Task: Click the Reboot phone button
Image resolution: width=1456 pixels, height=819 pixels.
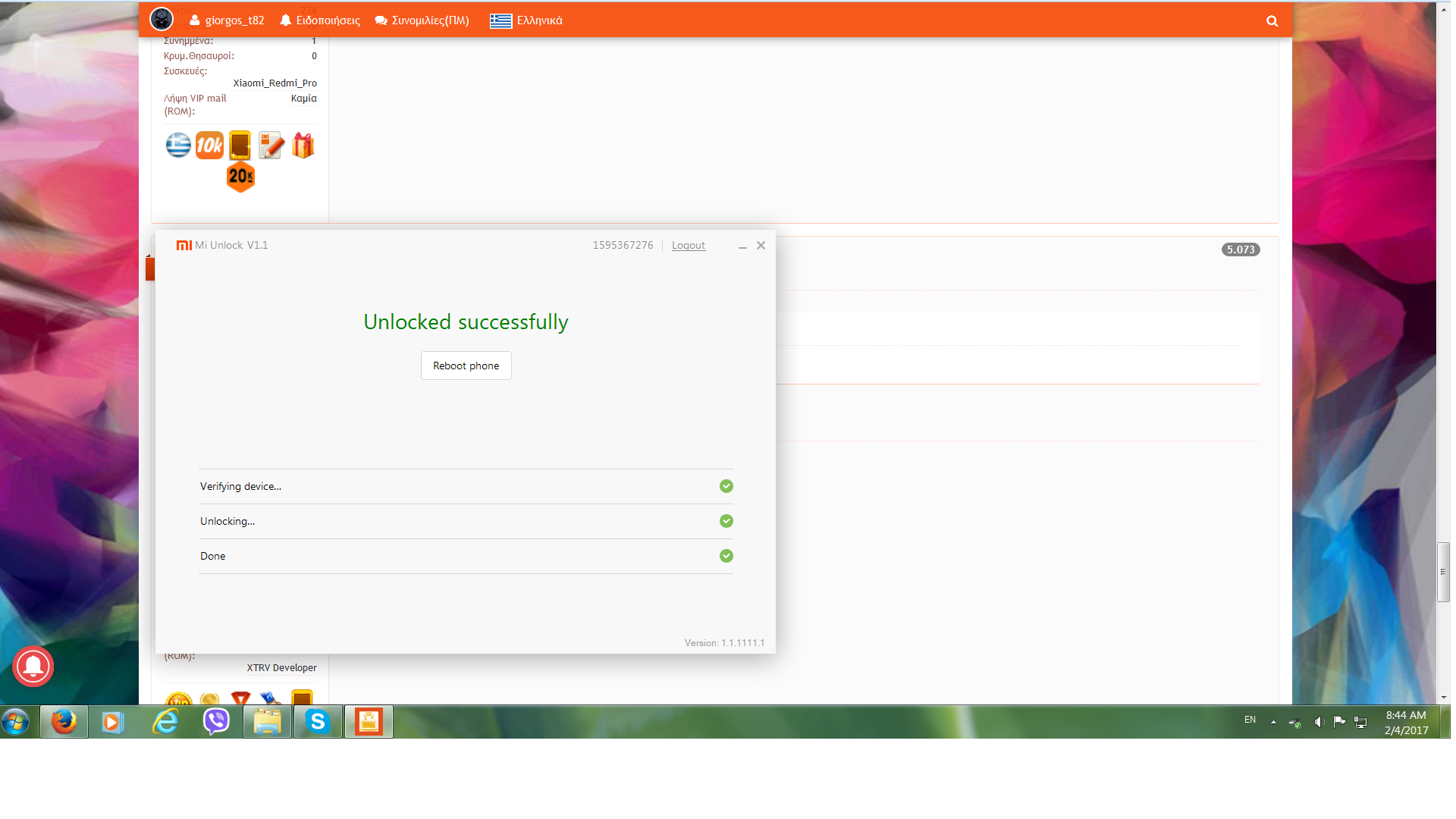Action: [466, 366]
